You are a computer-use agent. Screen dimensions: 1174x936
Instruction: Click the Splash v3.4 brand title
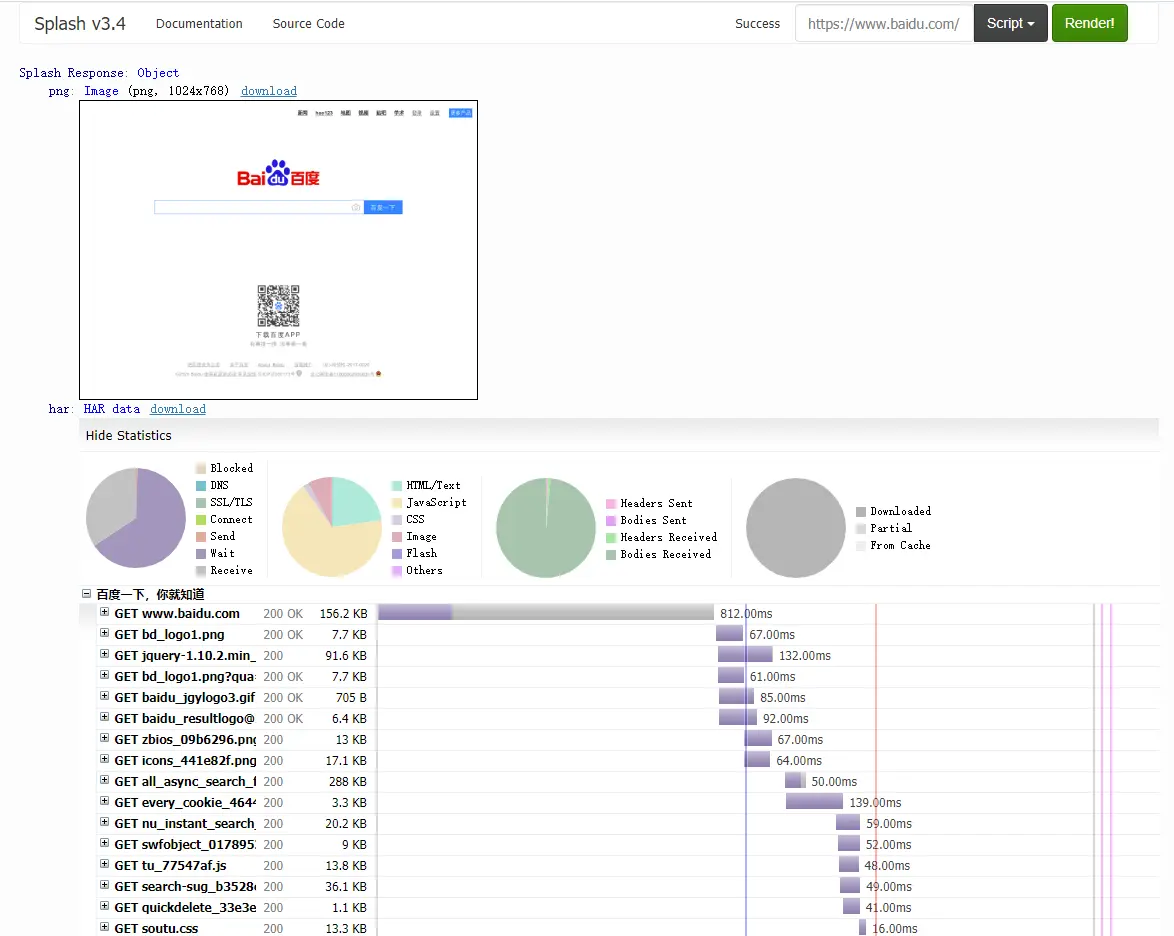pos(80,23)
